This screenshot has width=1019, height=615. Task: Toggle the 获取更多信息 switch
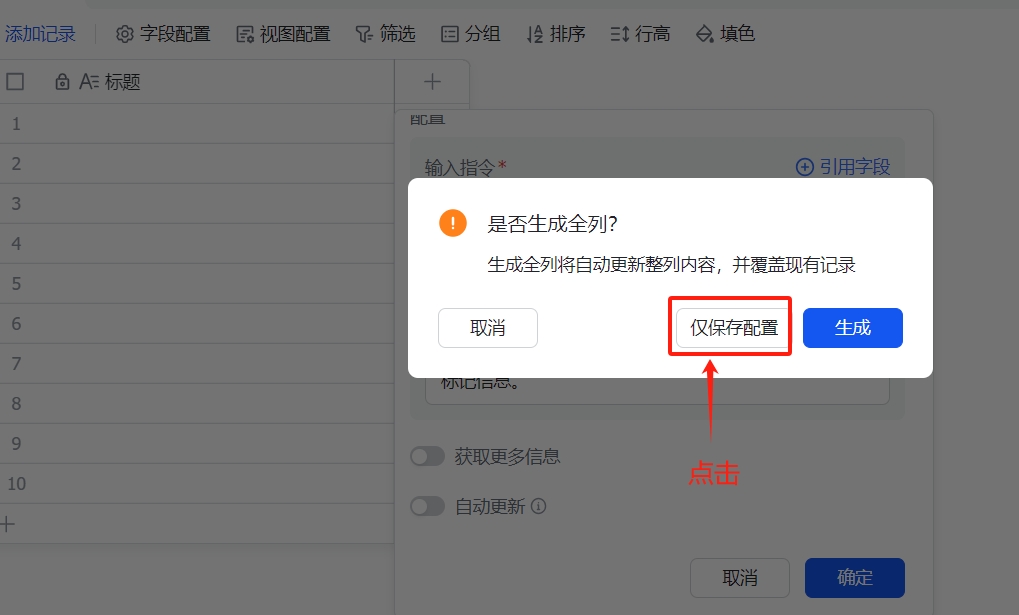[x=427, y=456]
